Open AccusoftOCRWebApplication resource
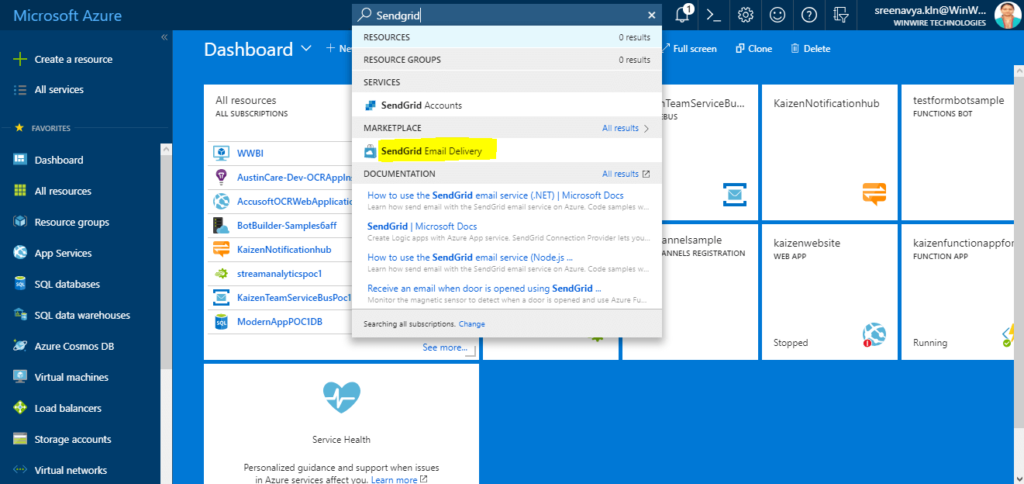Screen dimensions: 1024x484 [294, 202]
